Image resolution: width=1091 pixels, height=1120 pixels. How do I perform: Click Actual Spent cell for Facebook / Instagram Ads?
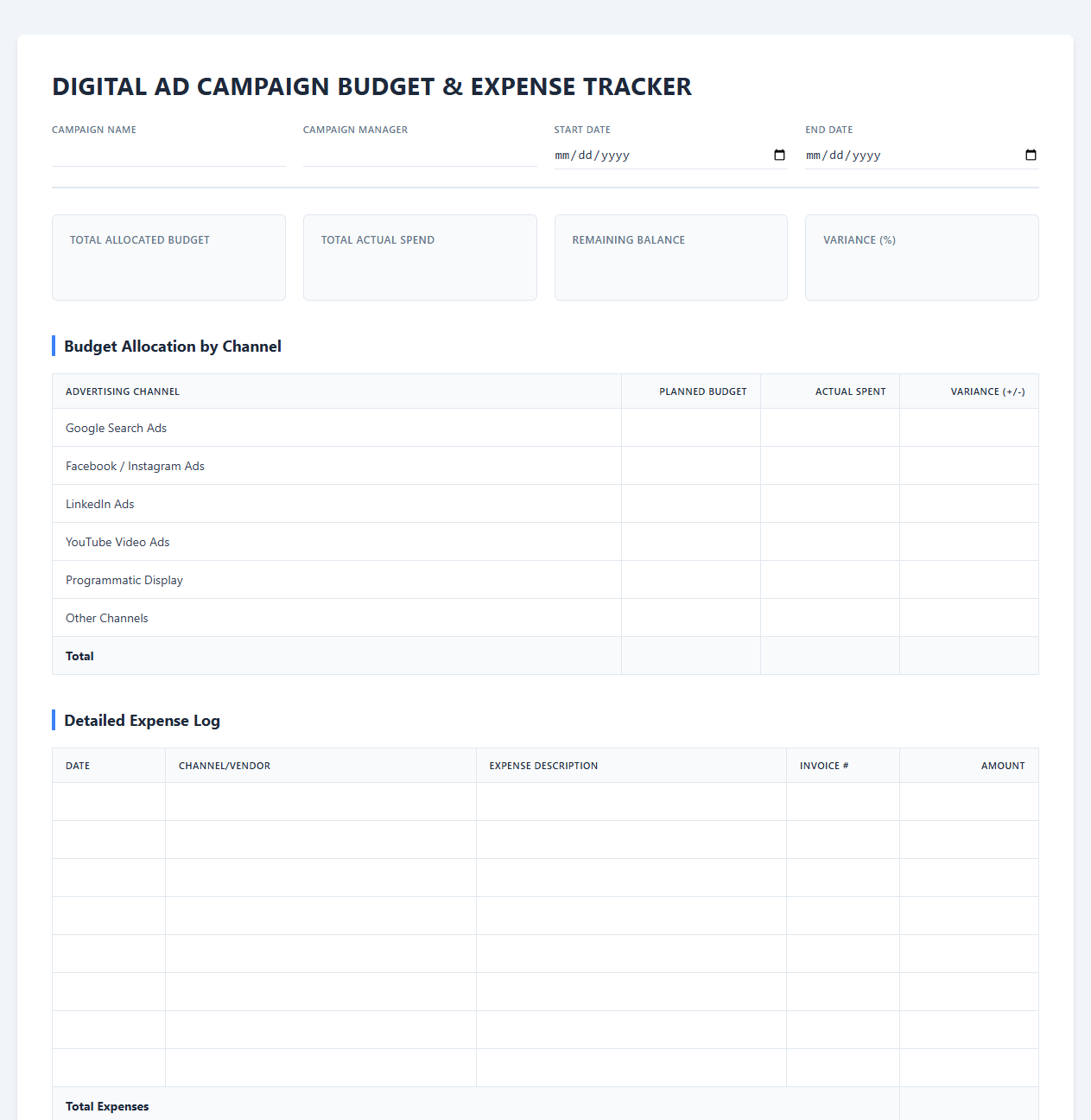[830, 466]
